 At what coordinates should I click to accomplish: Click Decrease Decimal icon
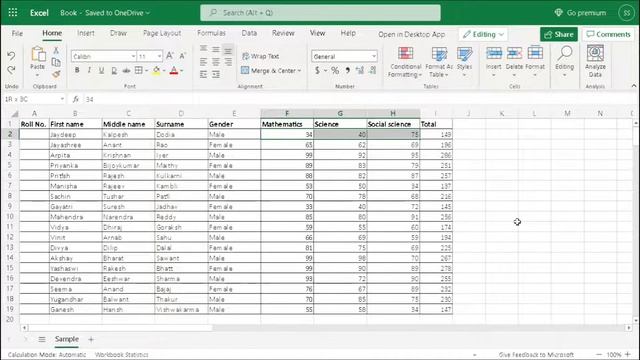point(372,71)
